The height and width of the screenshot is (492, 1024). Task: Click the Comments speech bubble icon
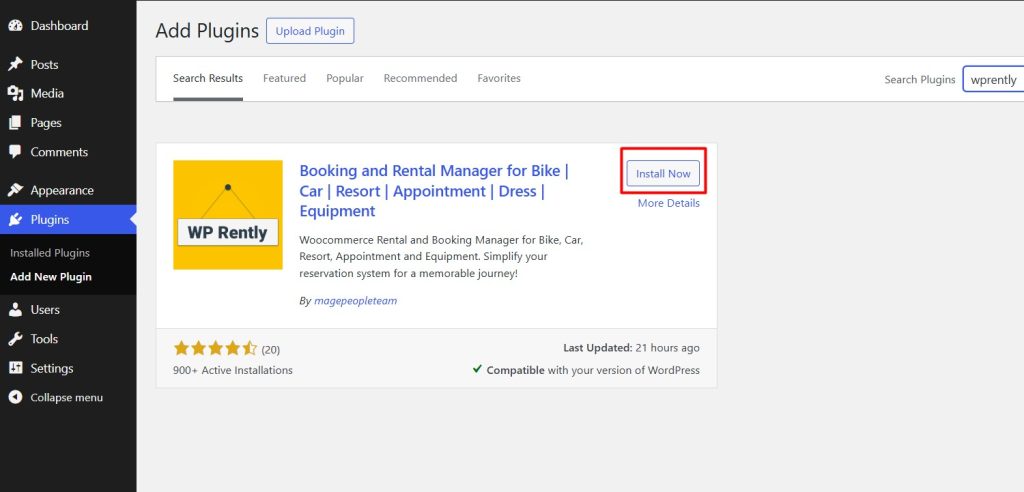15,152
